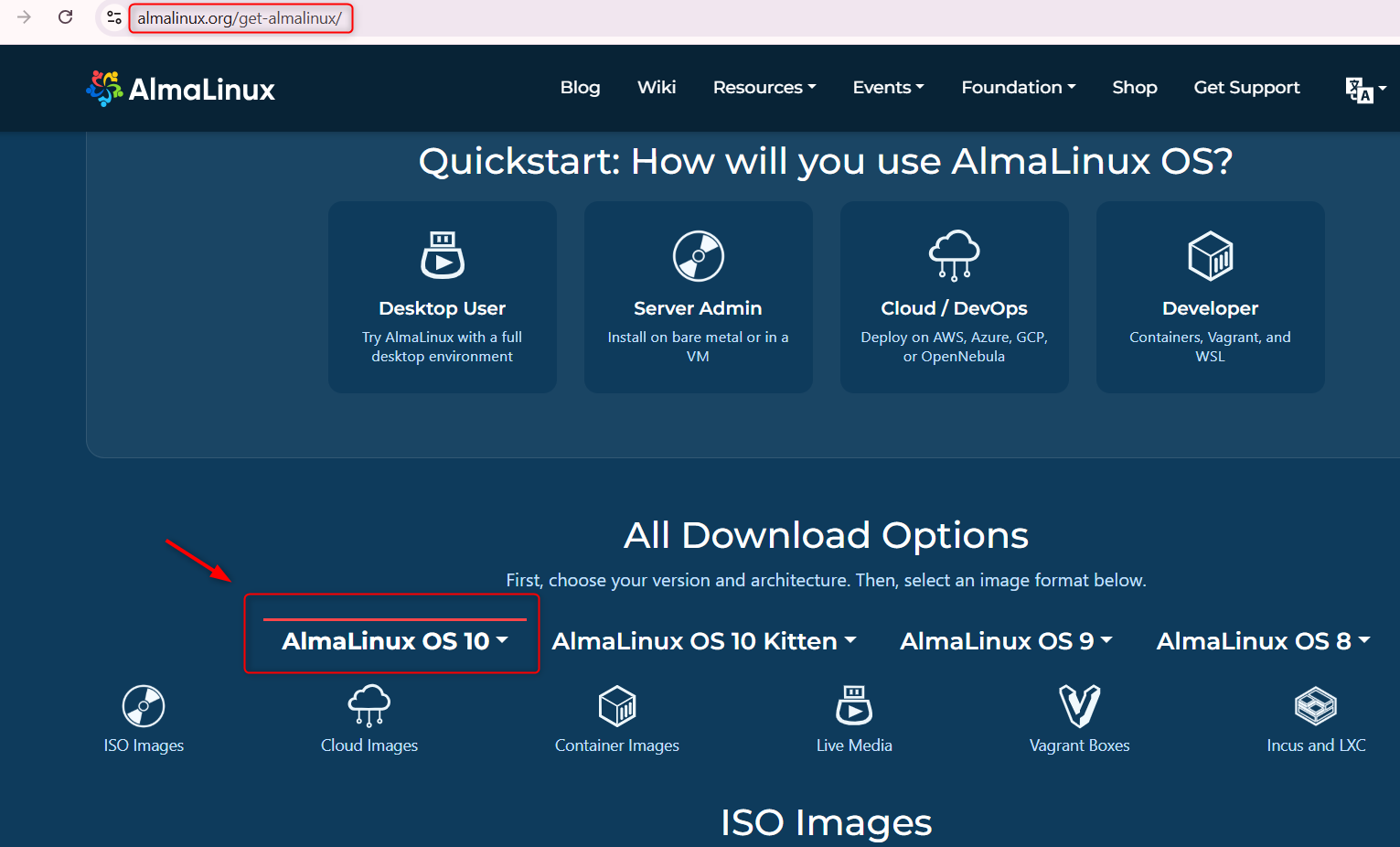Click the 'ISO Images' section heading at bottom
The height and width of the screenshot is (847, 1400).
tap(826, 823)
